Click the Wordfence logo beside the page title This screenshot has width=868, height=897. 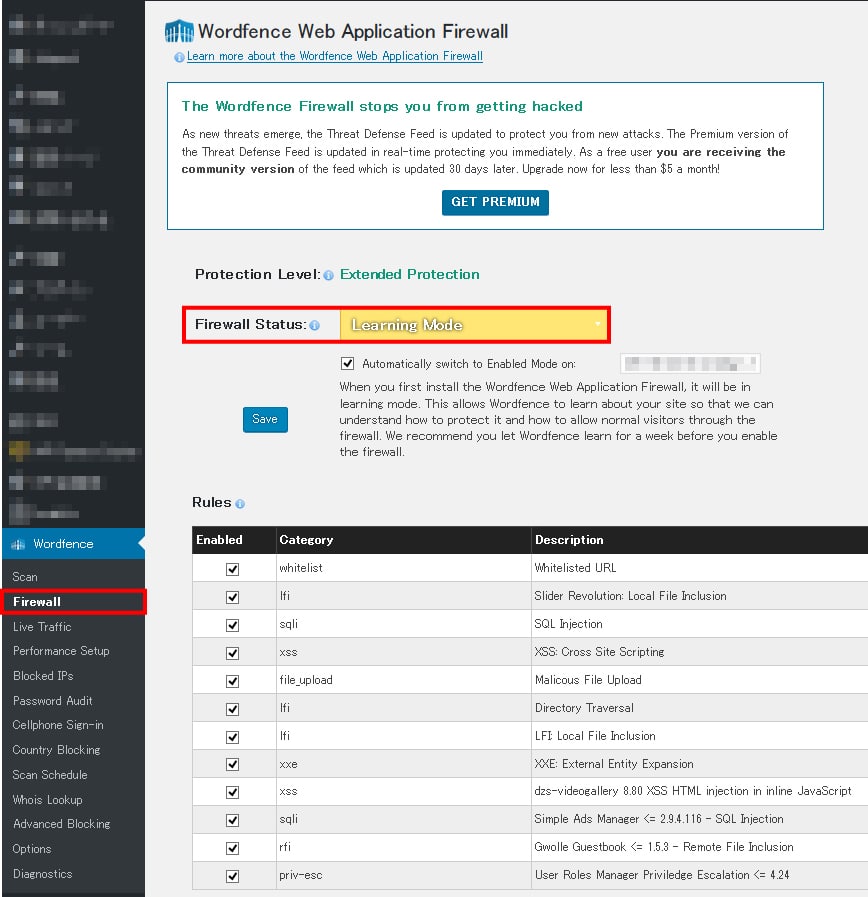179,31
